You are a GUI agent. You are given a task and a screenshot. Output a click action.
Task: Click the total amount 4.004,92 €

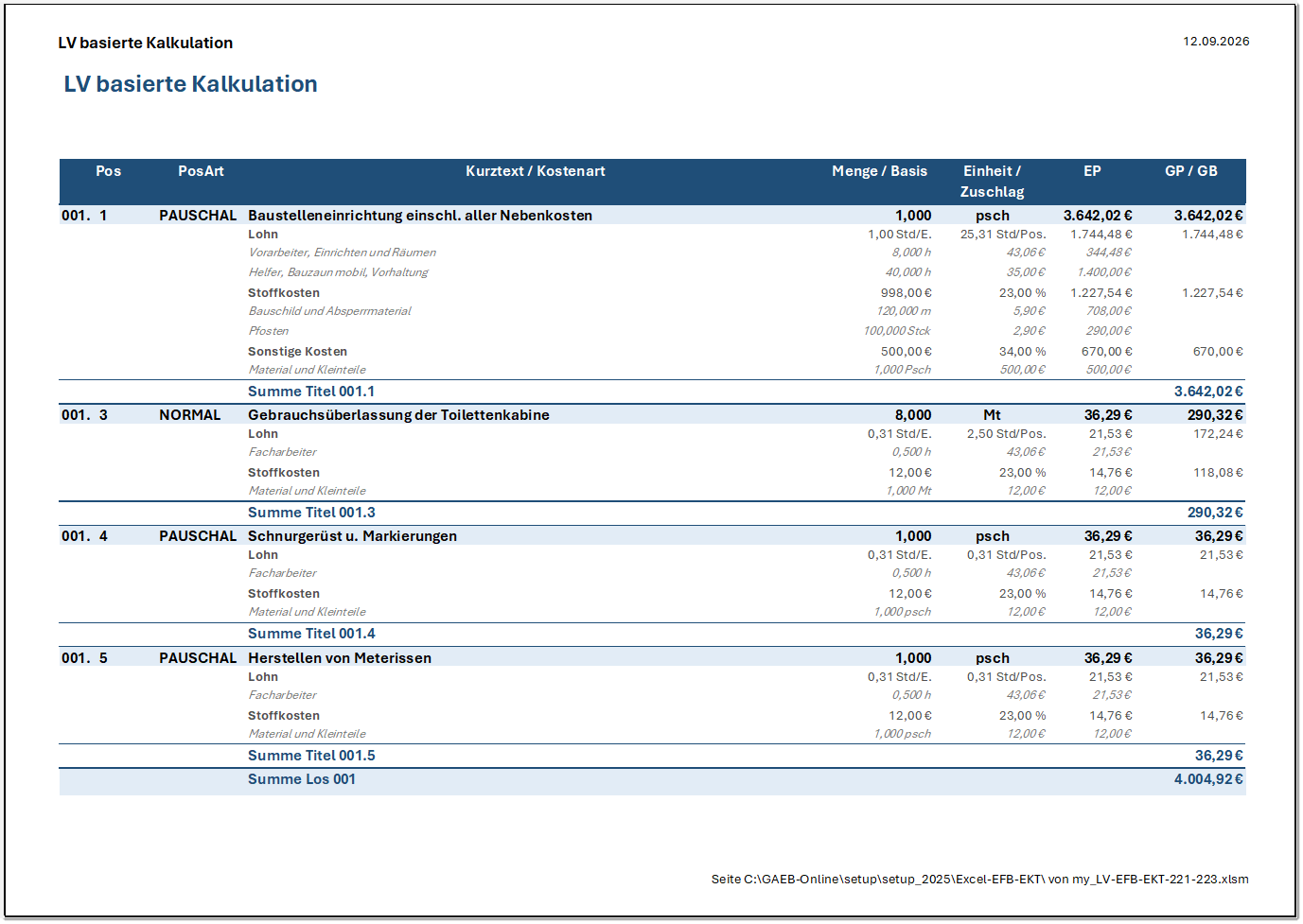point(1208,779)
